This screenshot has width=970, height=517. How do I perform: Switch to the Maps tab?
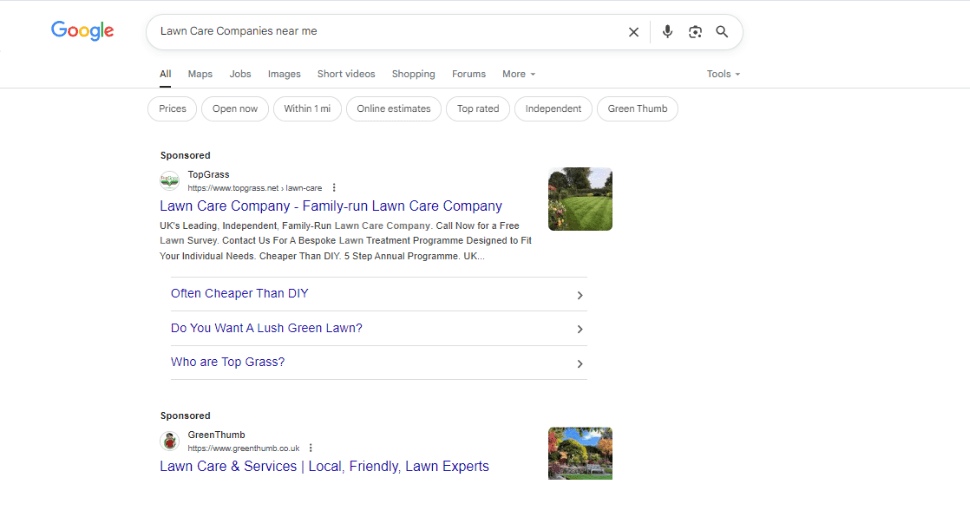pyautogui.click(x=200, y=74)
